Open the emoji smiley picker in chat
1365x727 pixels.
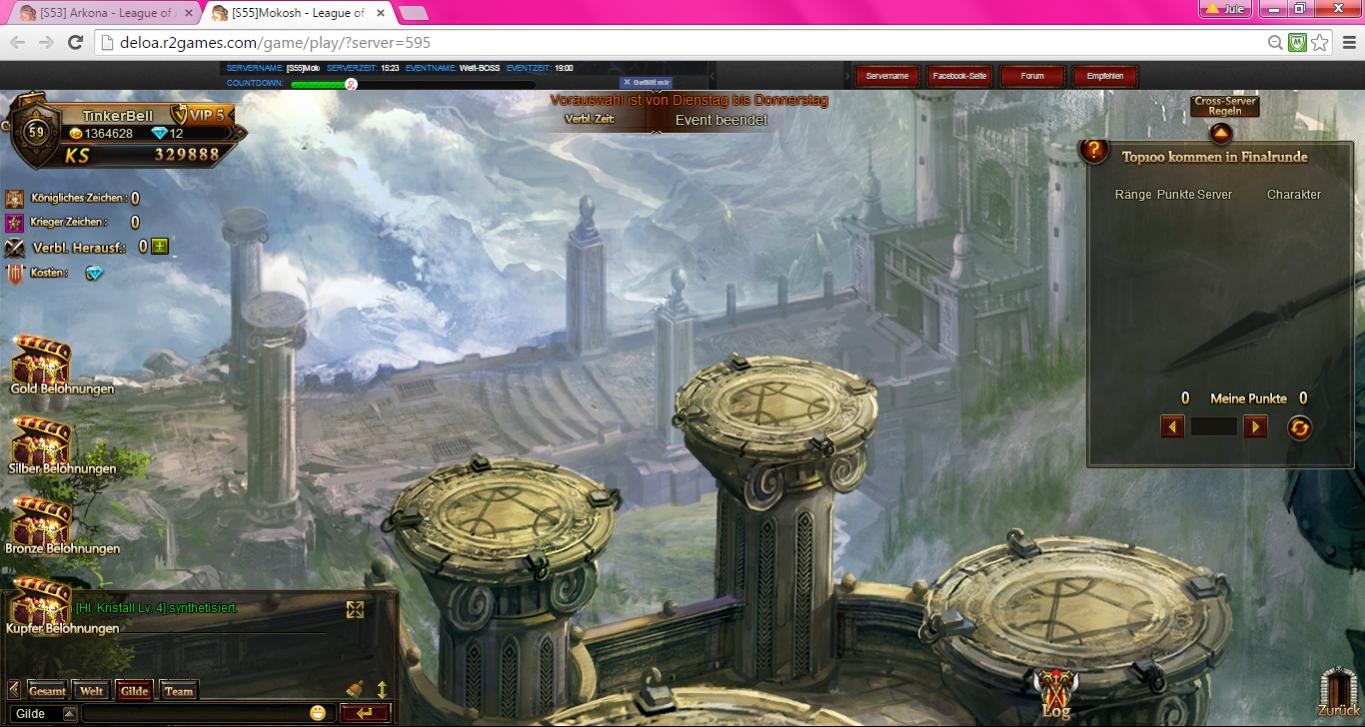[x=318, y=713]
